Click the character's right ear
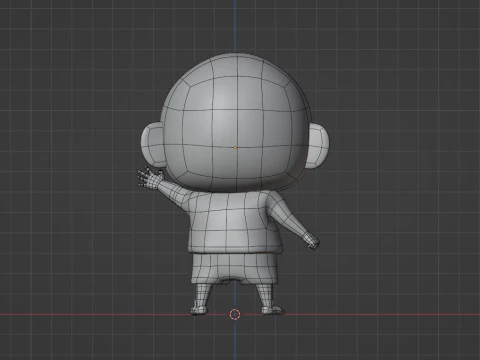480x360 pixels. pyautogui.click(x=318, y=146)
